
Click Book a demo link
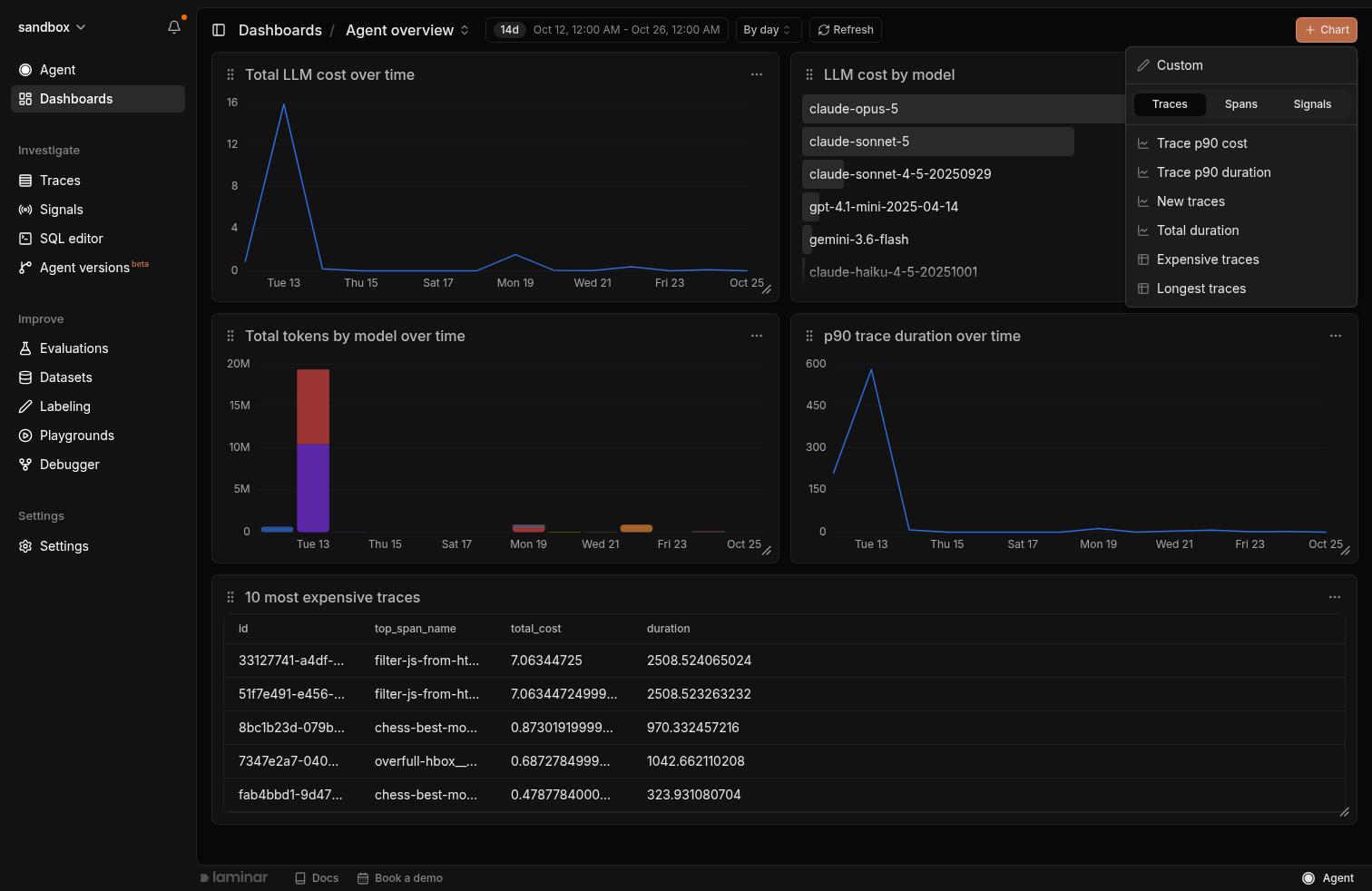(400, 878)
